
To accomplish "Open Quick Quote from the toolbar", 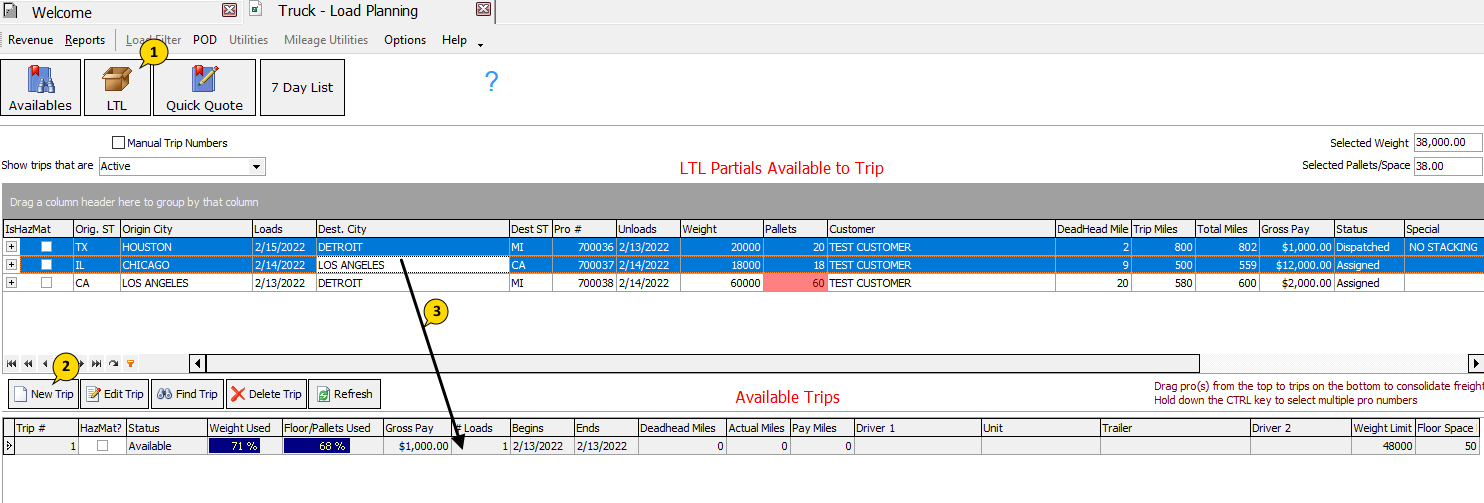I will coord(204,88).
